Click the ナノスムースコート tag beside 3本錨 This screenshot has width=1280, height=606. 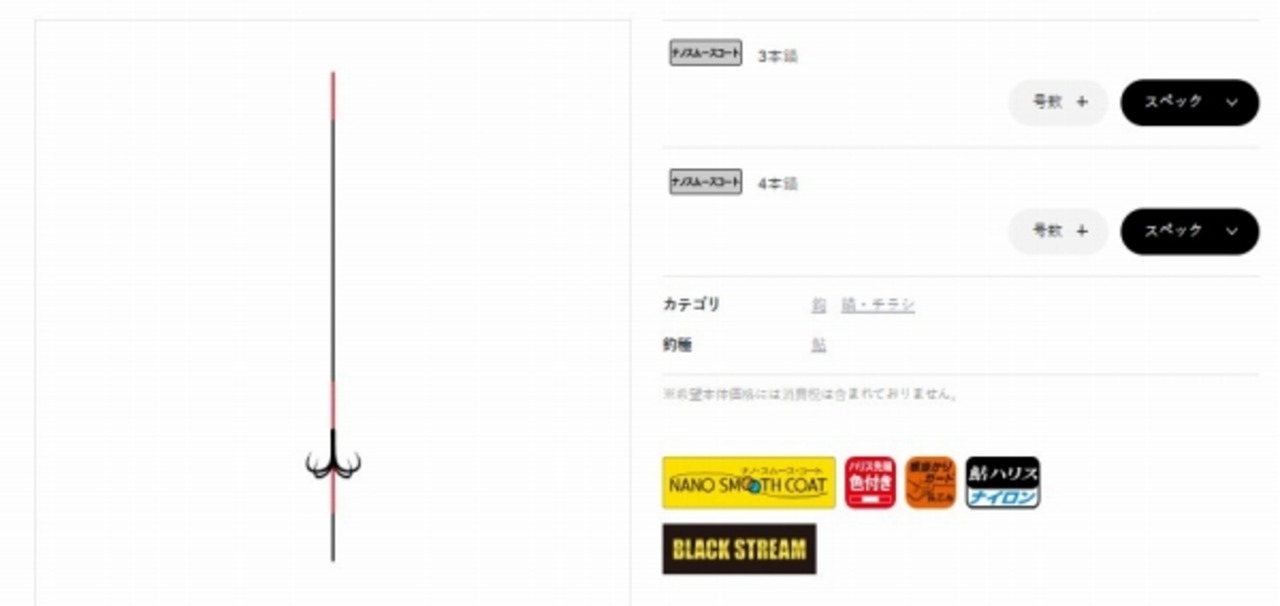[706, 53]
